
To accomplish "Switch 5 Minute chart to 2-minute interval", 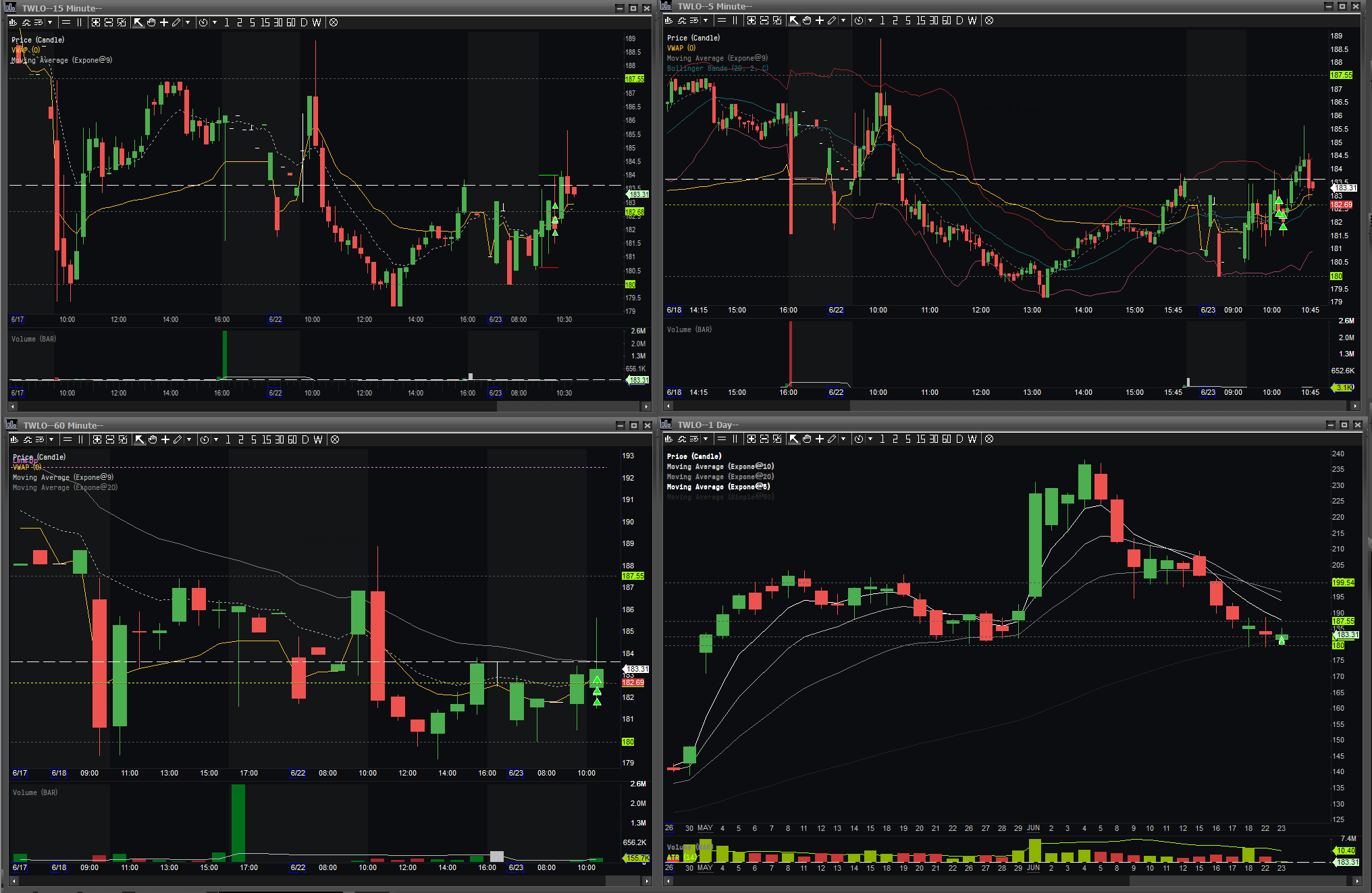I will (x=895, y=20).
